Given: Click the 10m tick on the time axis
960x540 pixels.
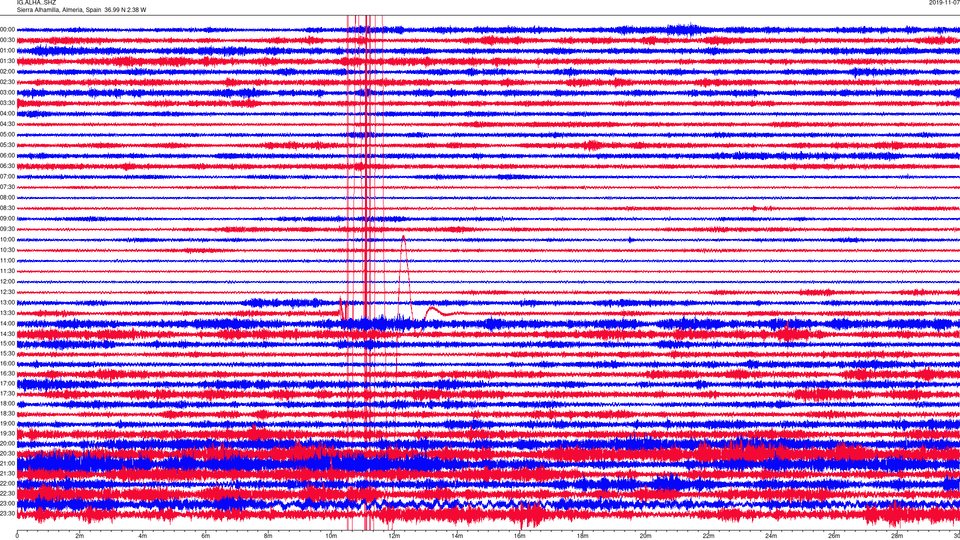Looking at the screenshot, I should tap(331, 536).
